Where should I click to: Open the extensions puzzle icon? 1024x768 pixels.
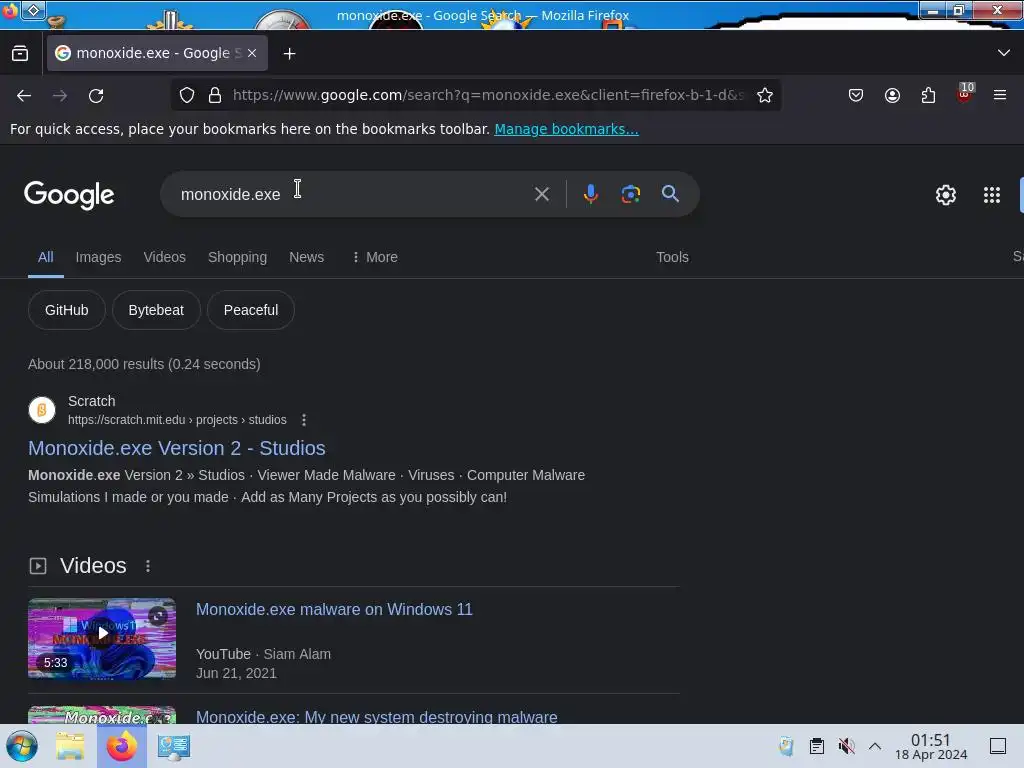pyautogui.click(x=928, y=95)
